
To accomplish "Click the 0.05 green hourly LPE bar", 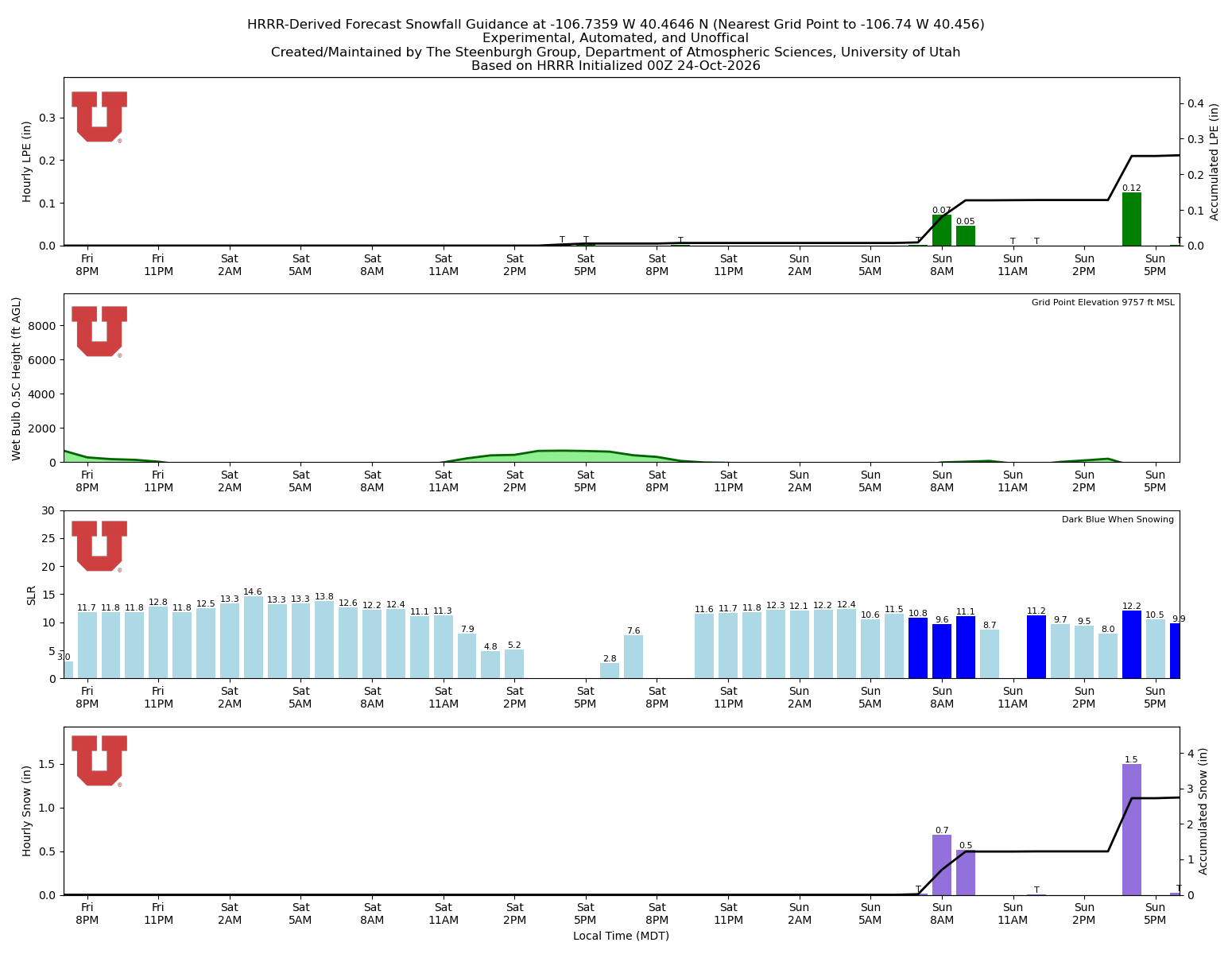I will click(966, 236).
